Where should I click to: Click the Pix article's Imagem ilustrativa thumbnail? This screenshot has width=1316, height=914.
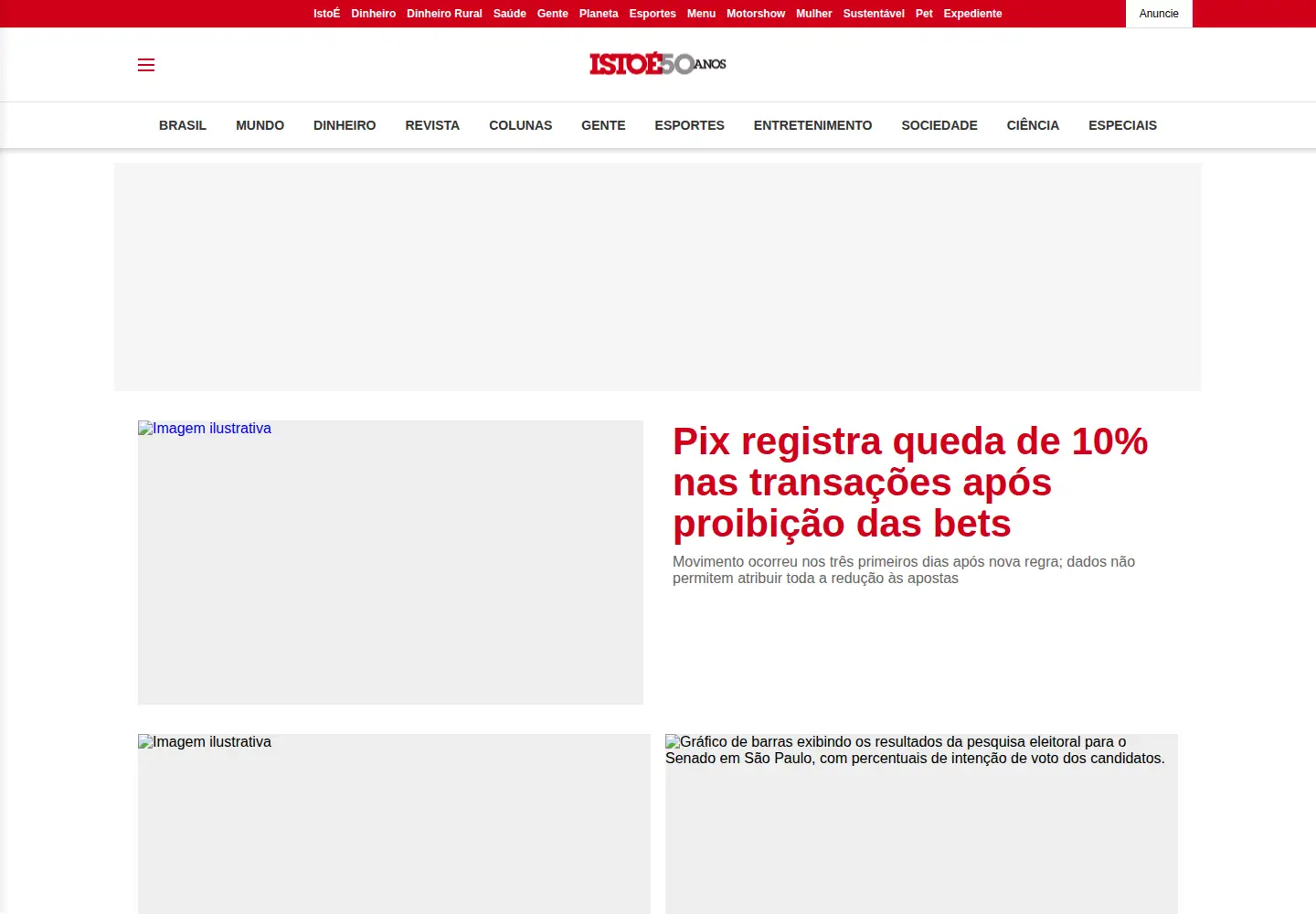tap(390, 562)
